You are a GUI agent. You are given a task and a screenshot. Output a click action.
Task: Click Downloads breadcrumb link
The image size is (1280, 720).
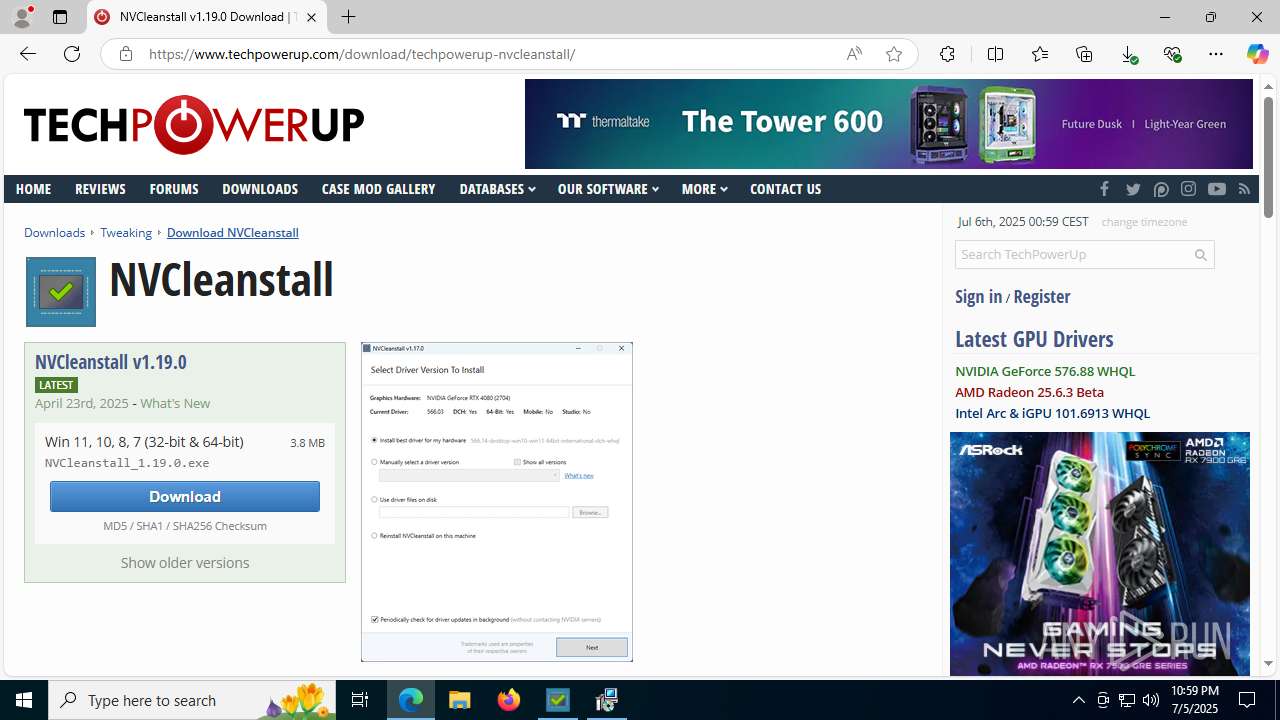click(x=54, y=233)
